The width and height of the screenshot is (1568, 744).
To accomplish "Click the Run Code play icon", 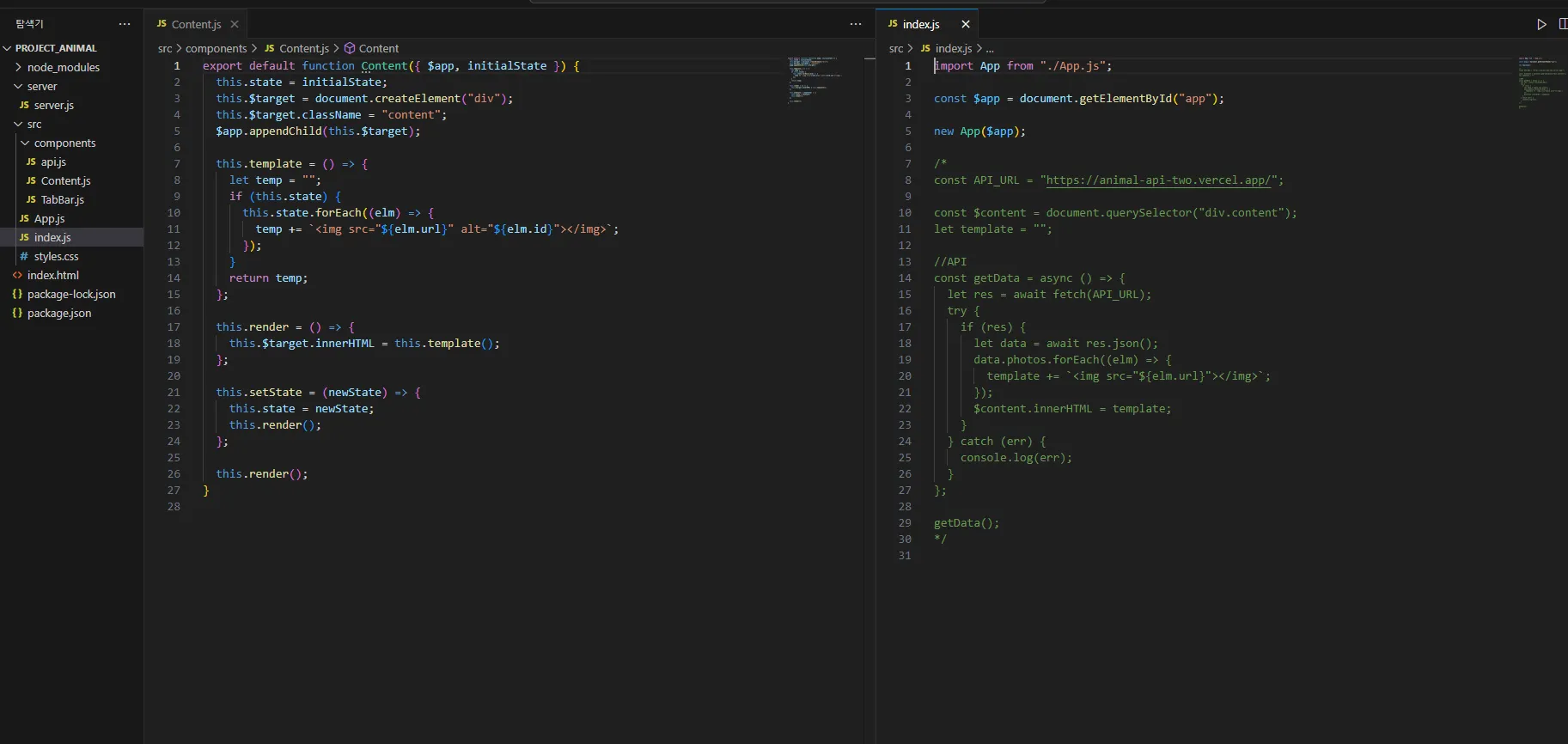I will [x=1541, y=24].
